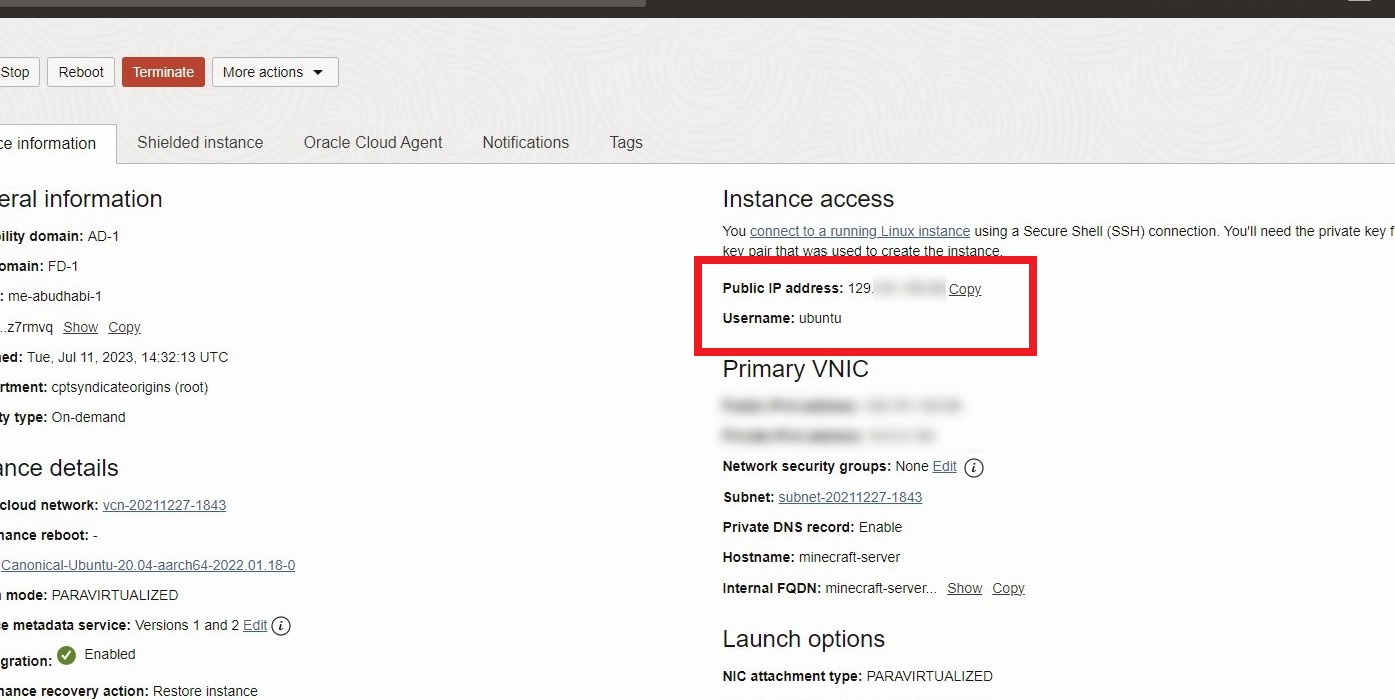Edit the network security groups

944,467
